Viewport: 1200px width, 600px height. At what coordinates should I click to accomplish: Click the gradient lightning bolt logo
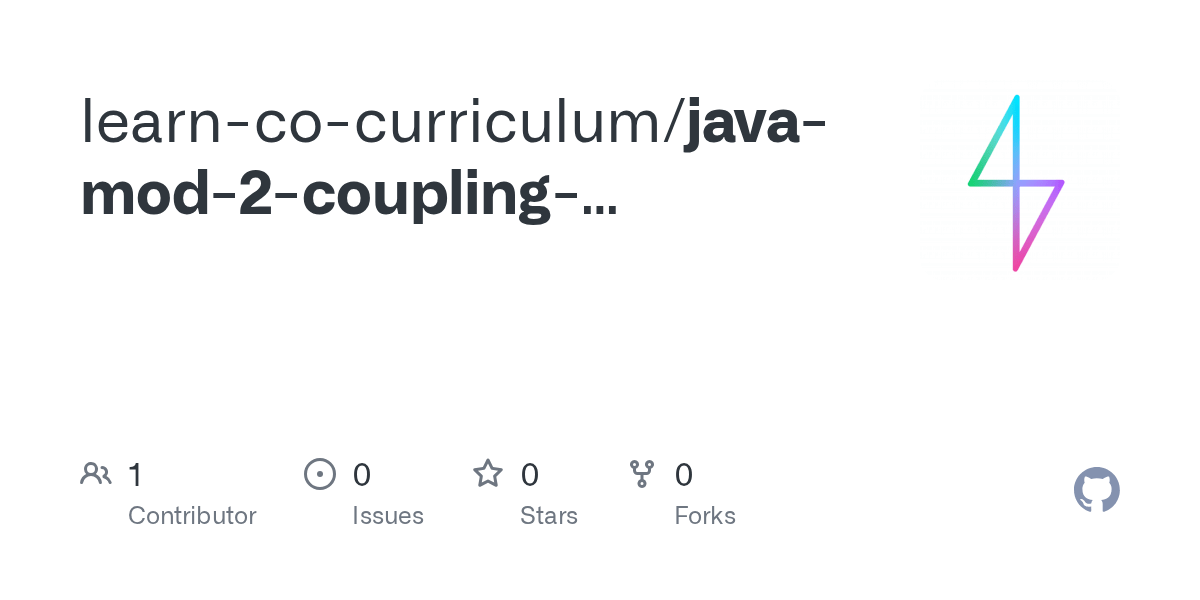point(1016,183)
